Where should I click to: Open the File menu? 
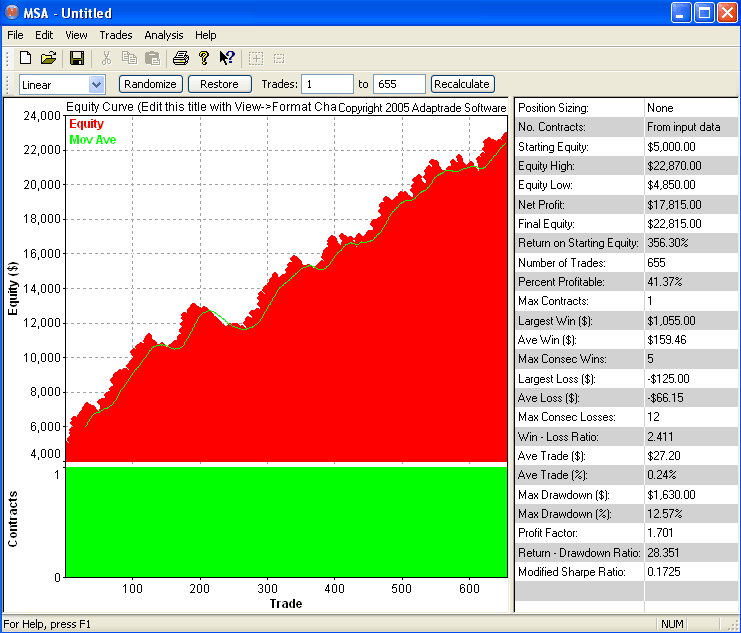coord(15,35)
